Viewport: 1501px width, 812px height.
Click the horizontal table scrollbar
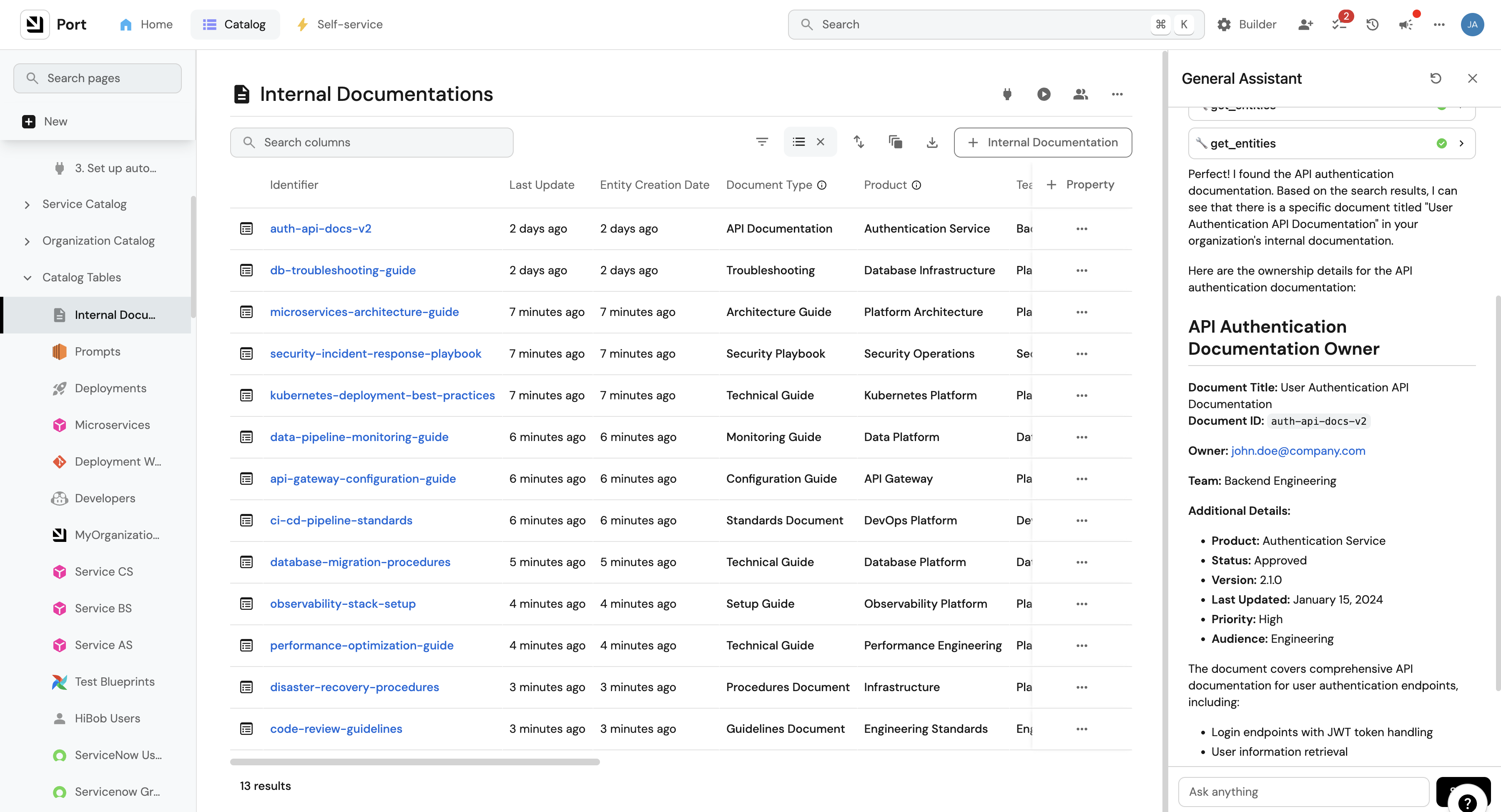[x=414, y=762]
